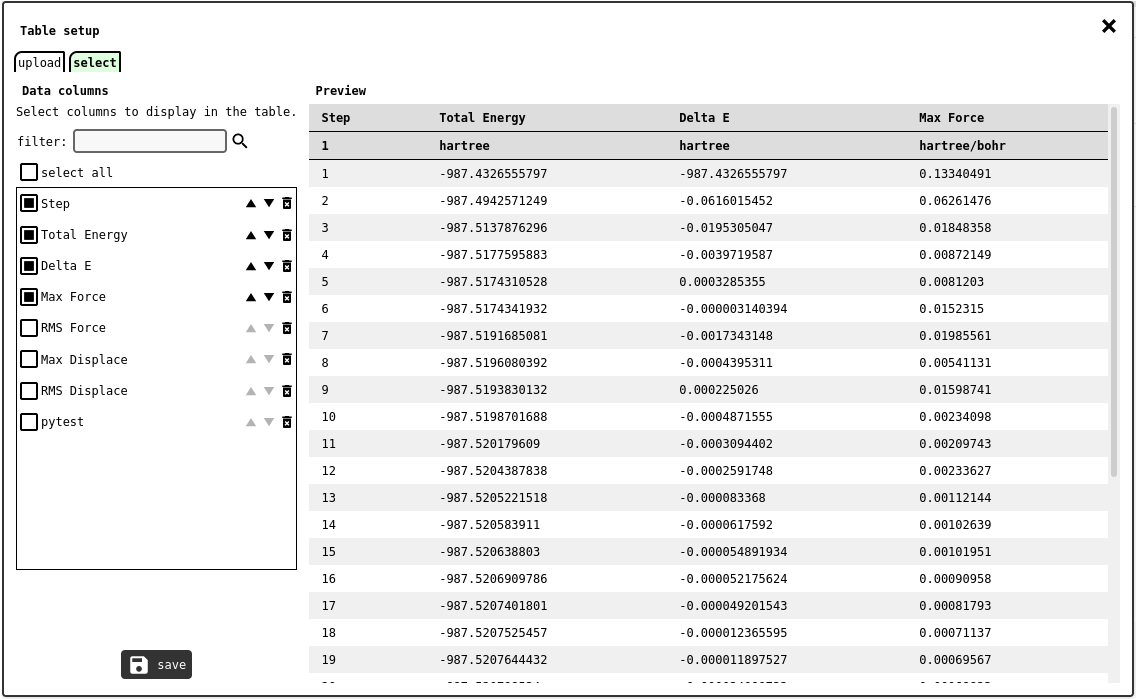The image size is (1136, 699).
Task: Click the column filter text field
Action: click(150, 141)
